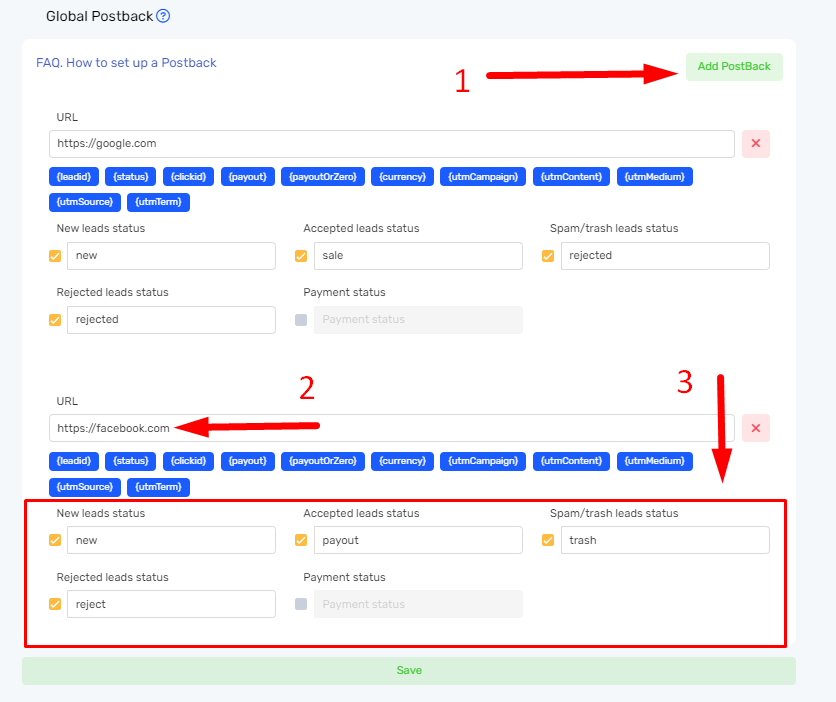Click the Add PostBack button
This screenshot has width=836, height=702.
pos(734,67)
